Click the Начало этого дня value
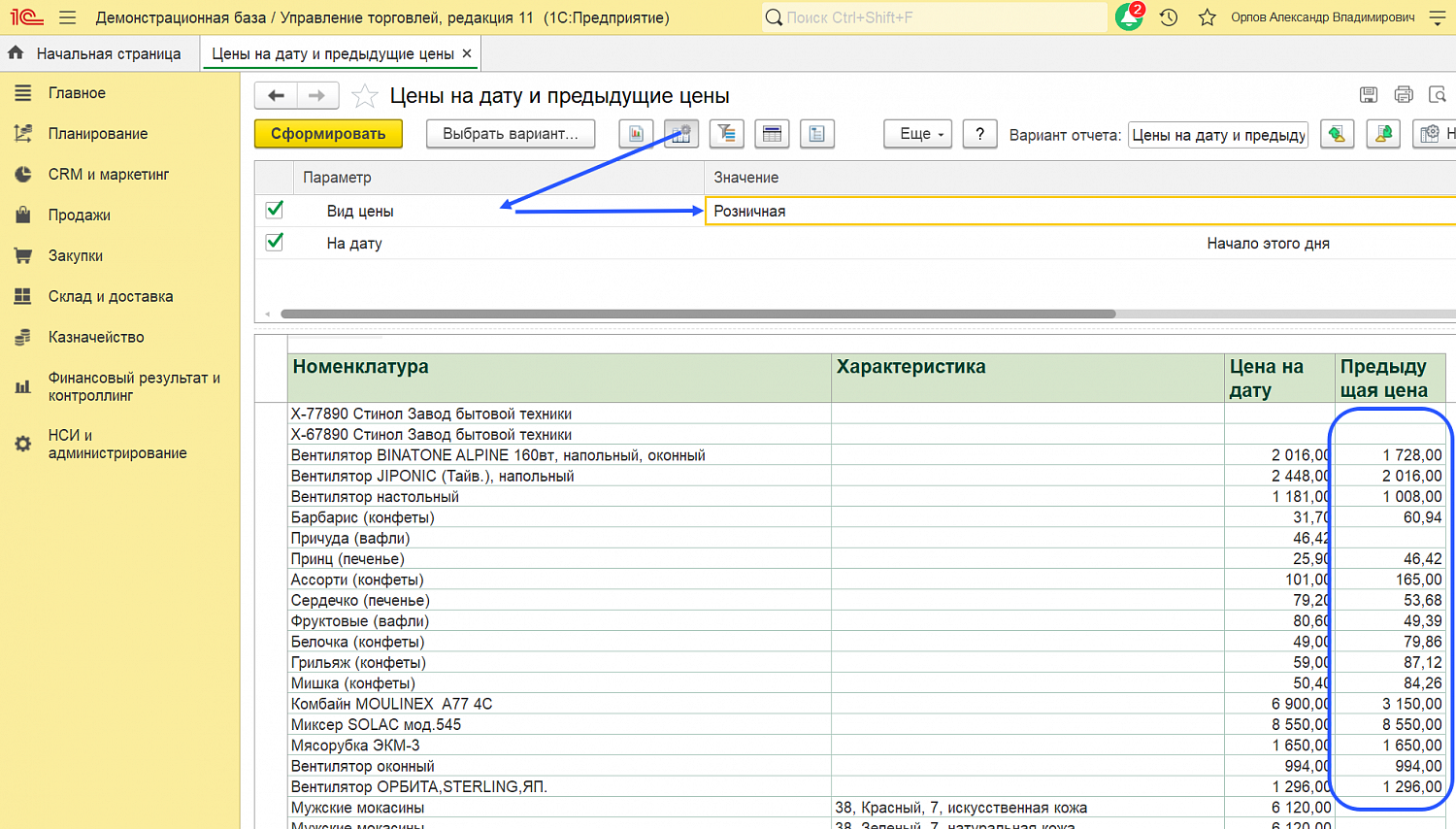The image size is (1456, 829). (1268, 244)
